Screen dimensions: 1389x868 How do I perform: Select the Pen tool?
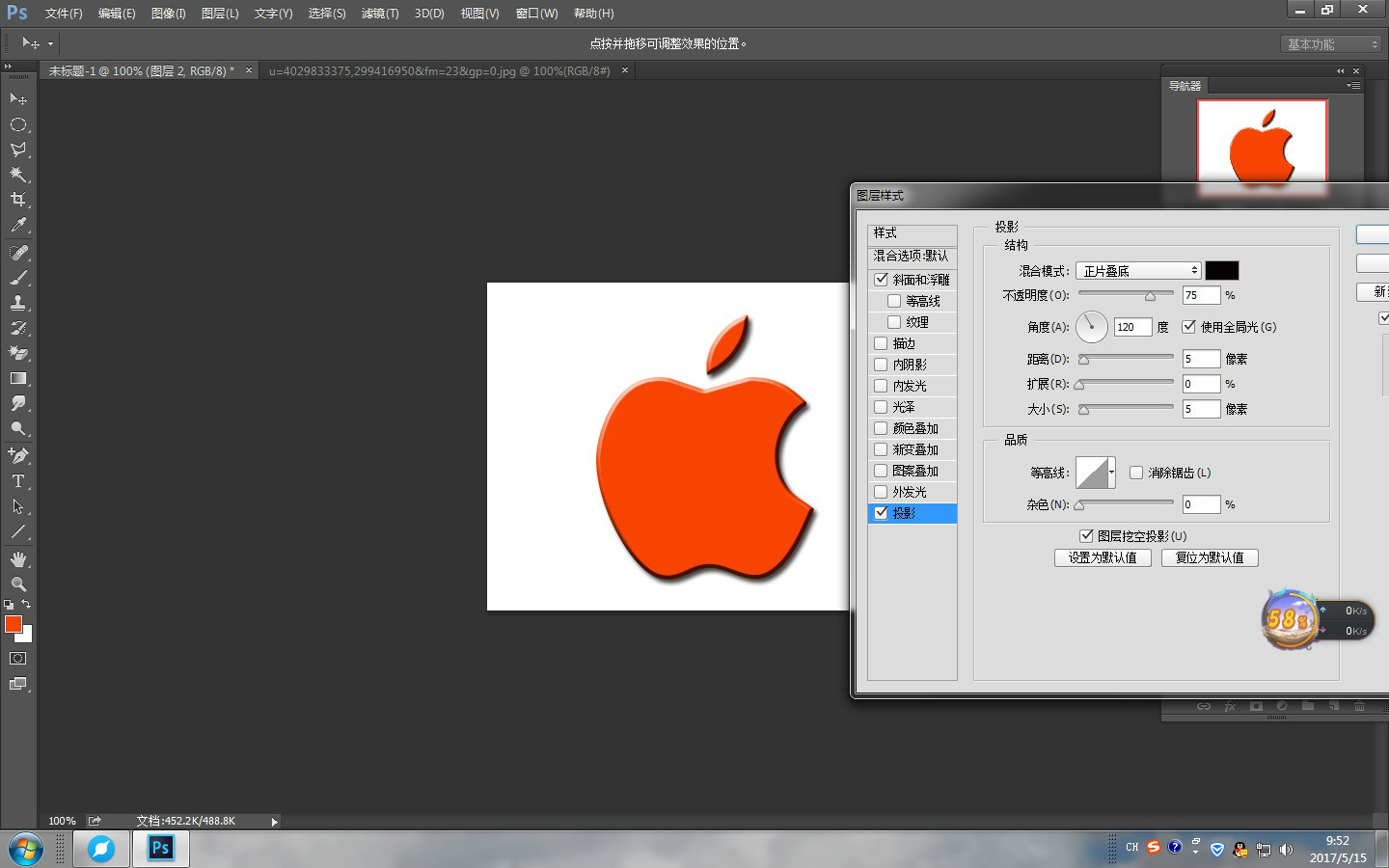coord(18,455)
